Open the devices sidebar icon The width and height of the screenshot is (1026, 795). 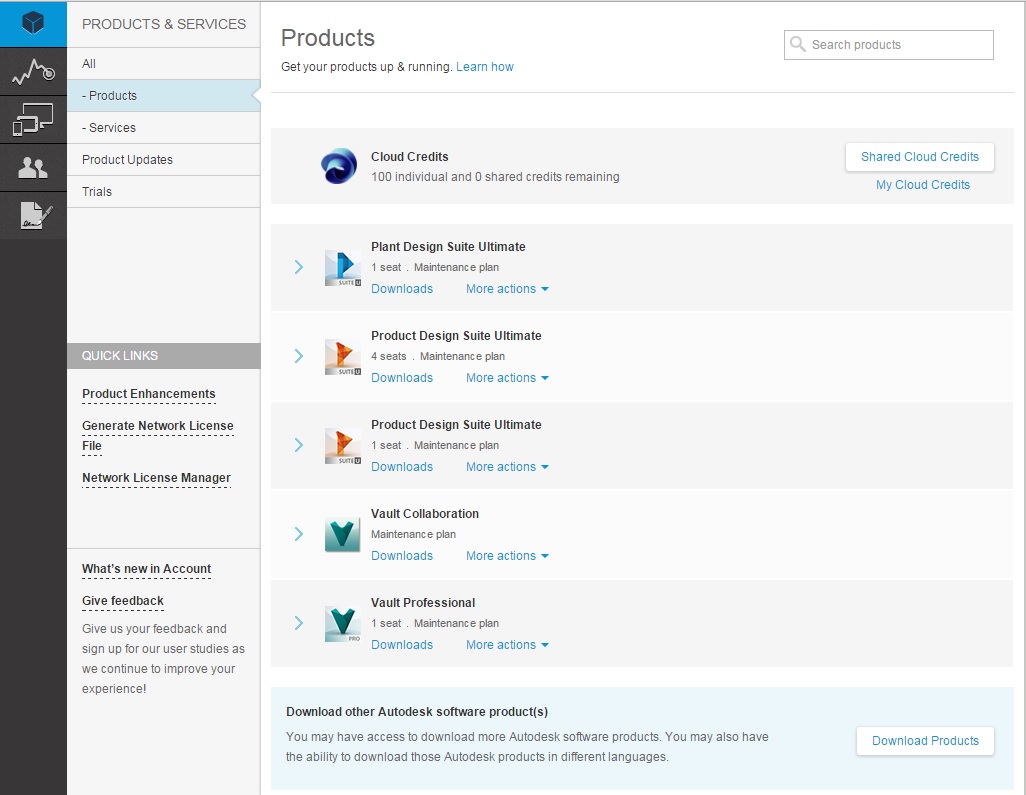[x=33, y=120]
